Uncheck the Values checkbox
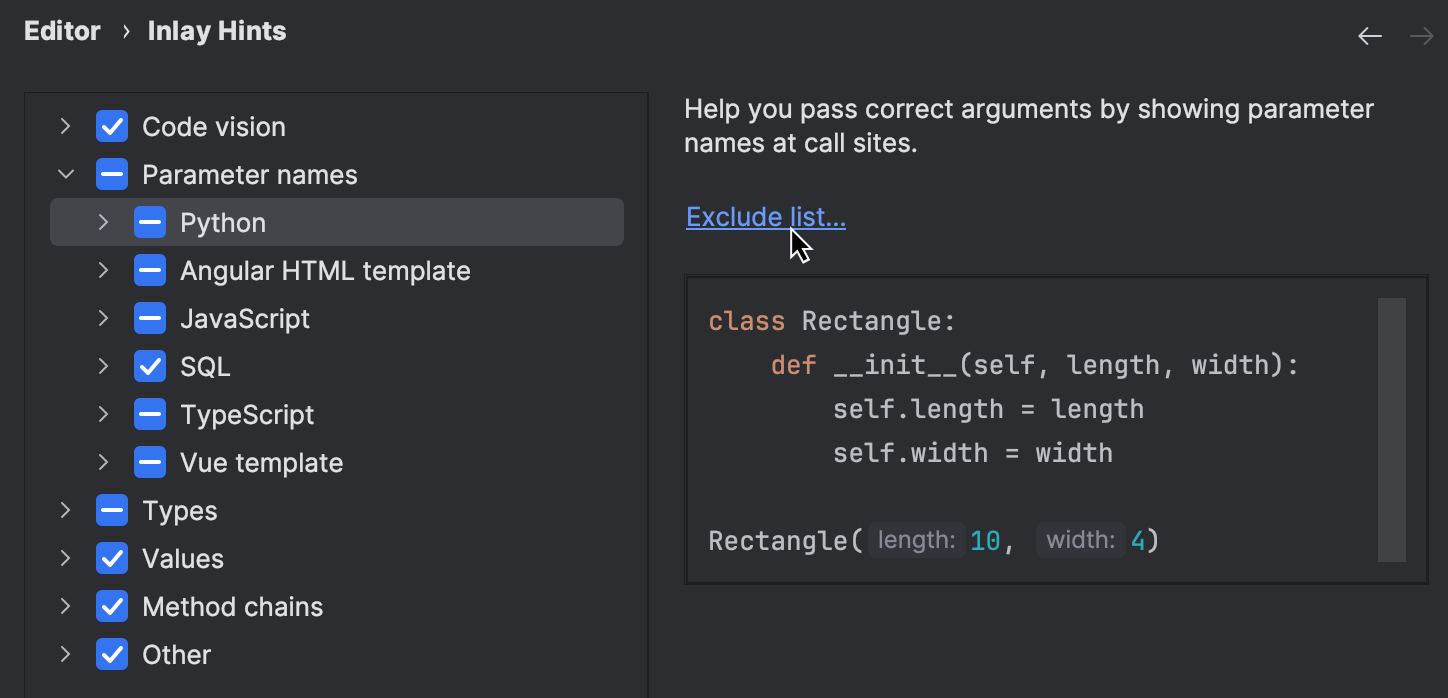This screenshot has height=698, width=1448. (112, 558)
